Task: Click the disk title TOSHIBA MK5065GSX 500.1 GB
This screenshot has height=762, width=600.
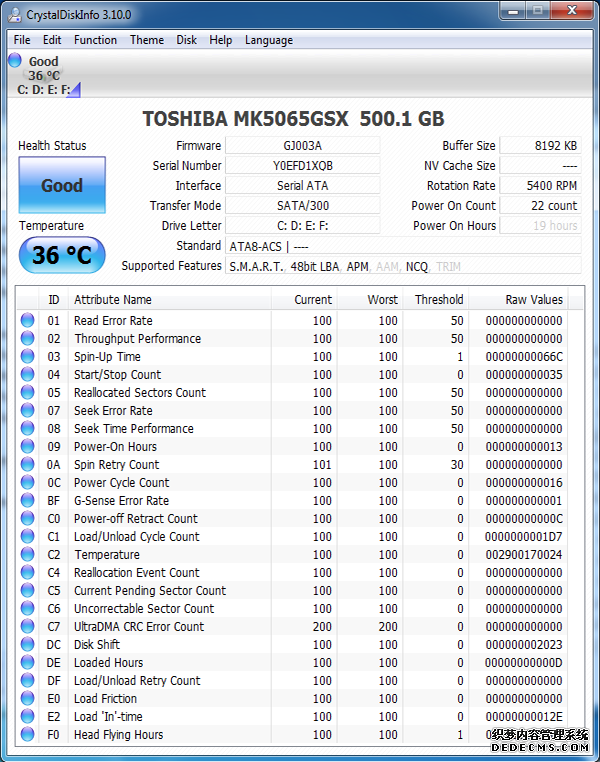Action: click(x=293, y=119)
